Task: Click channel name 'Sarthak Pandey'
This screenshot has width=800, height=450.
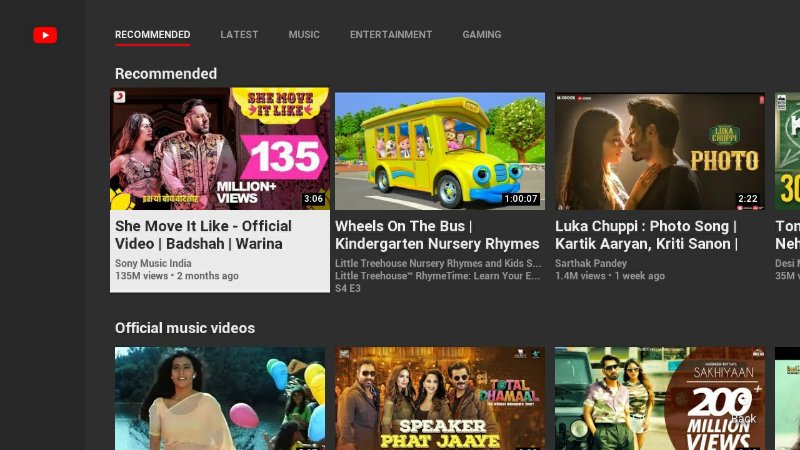Action: pyautogui.click(x=591, y=263)
